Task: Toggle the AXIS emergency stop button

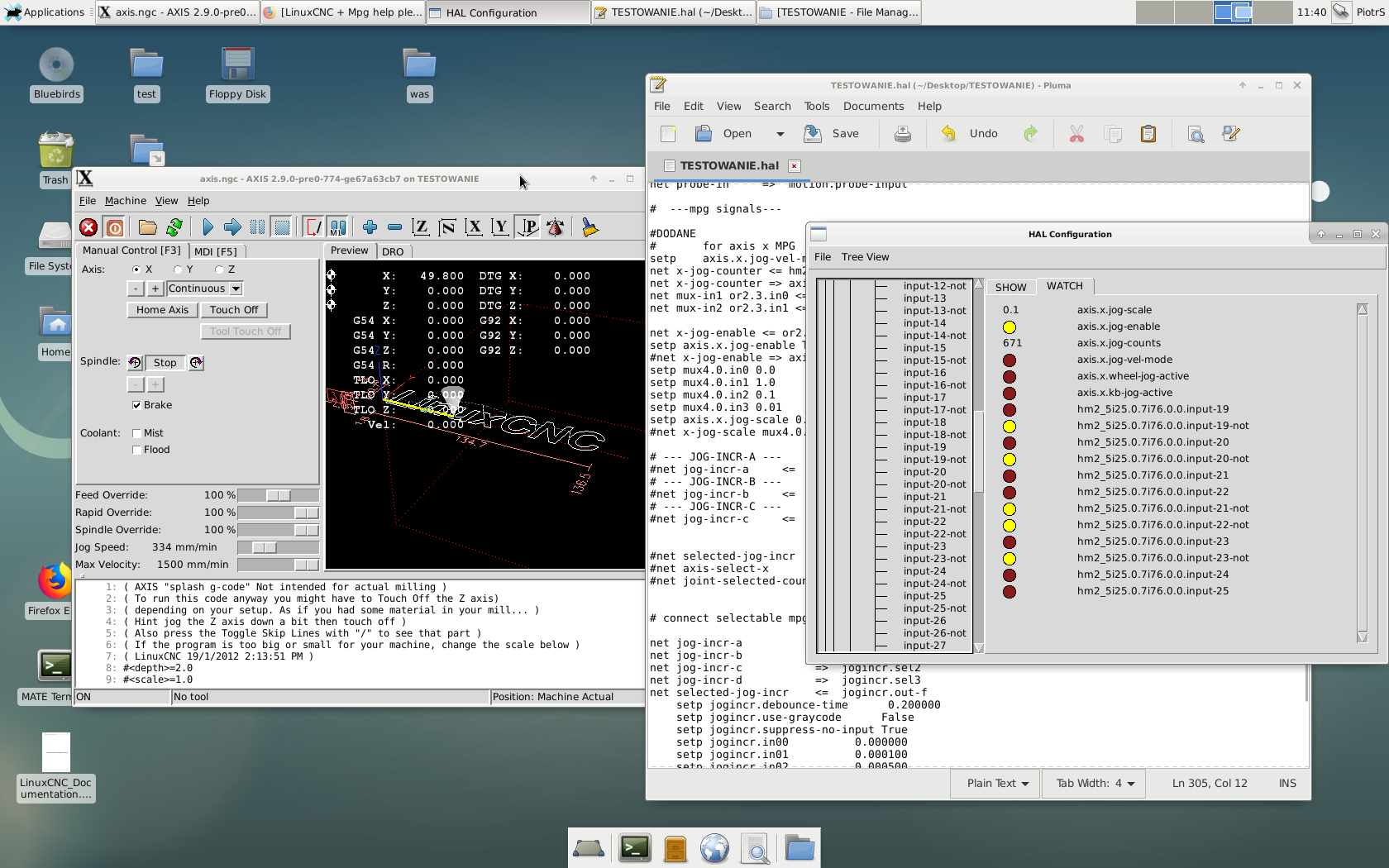Action: [88, 227]
